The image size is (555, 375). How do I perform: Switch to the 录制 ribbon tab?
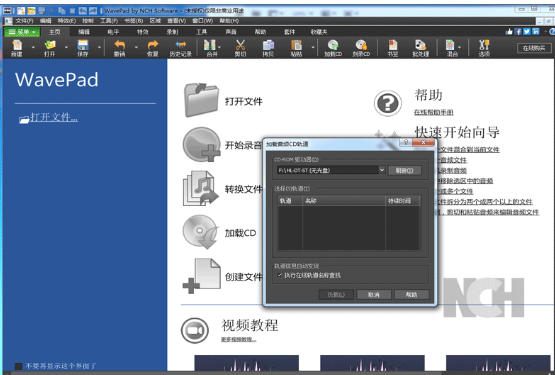tap(172, 32)
